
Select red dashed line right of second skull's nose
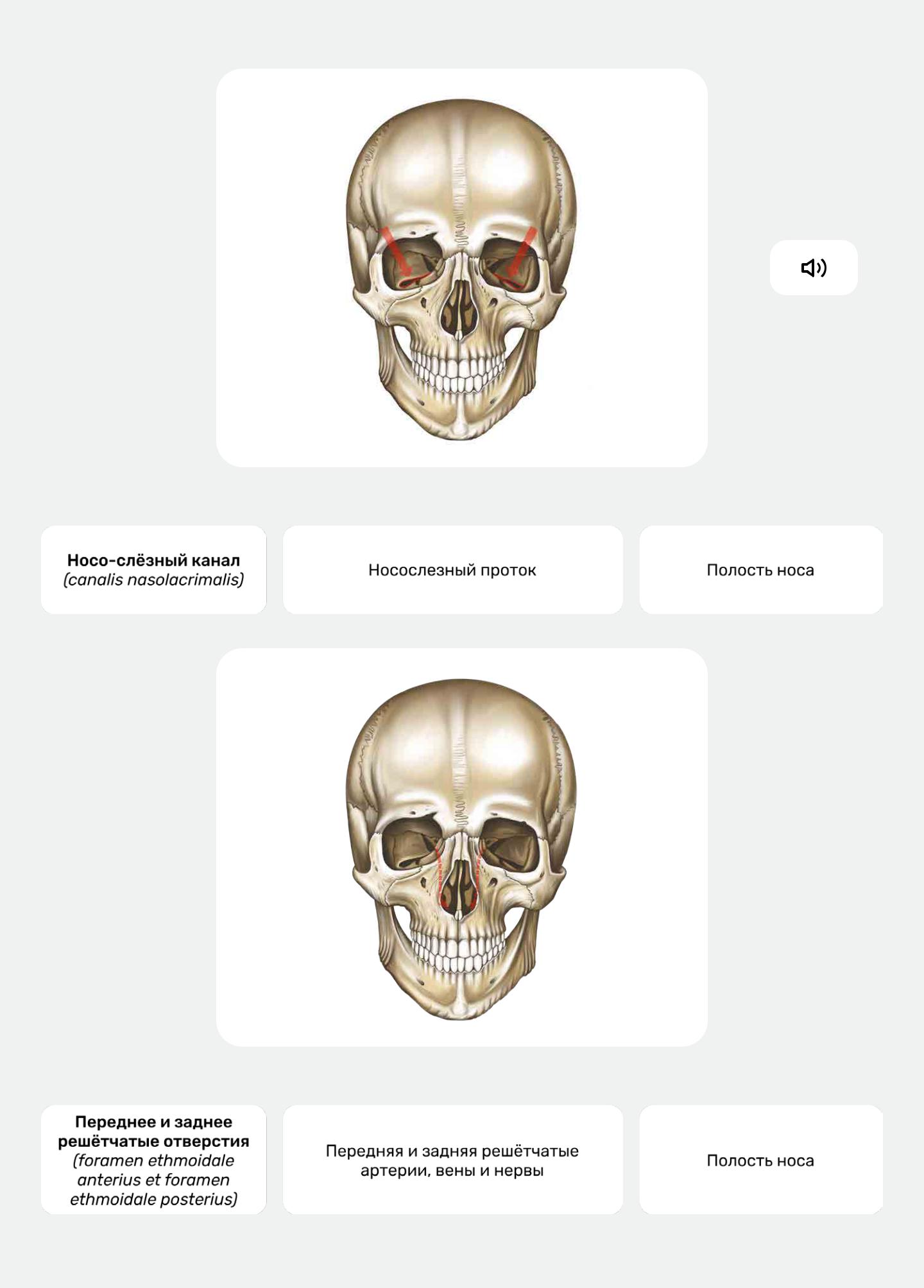pyautogui.click(x=477, y=877)
